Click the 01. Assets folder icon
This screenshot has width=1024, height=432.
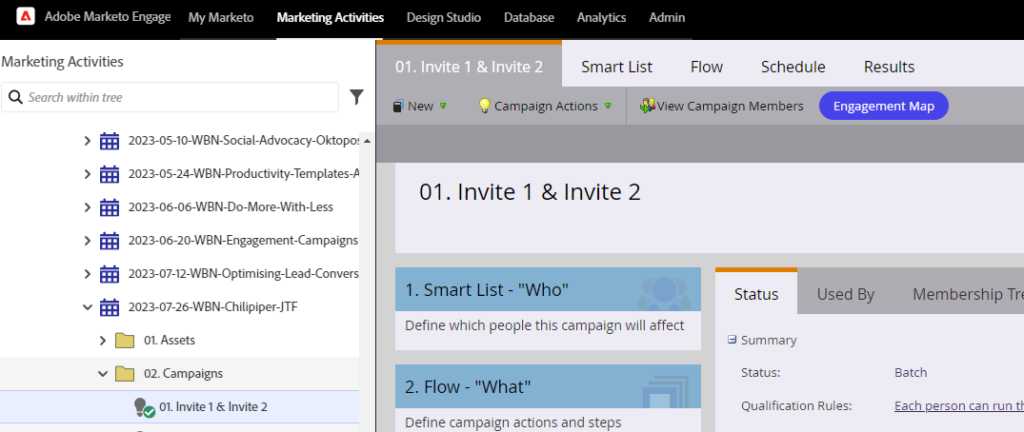click(125, 340)
